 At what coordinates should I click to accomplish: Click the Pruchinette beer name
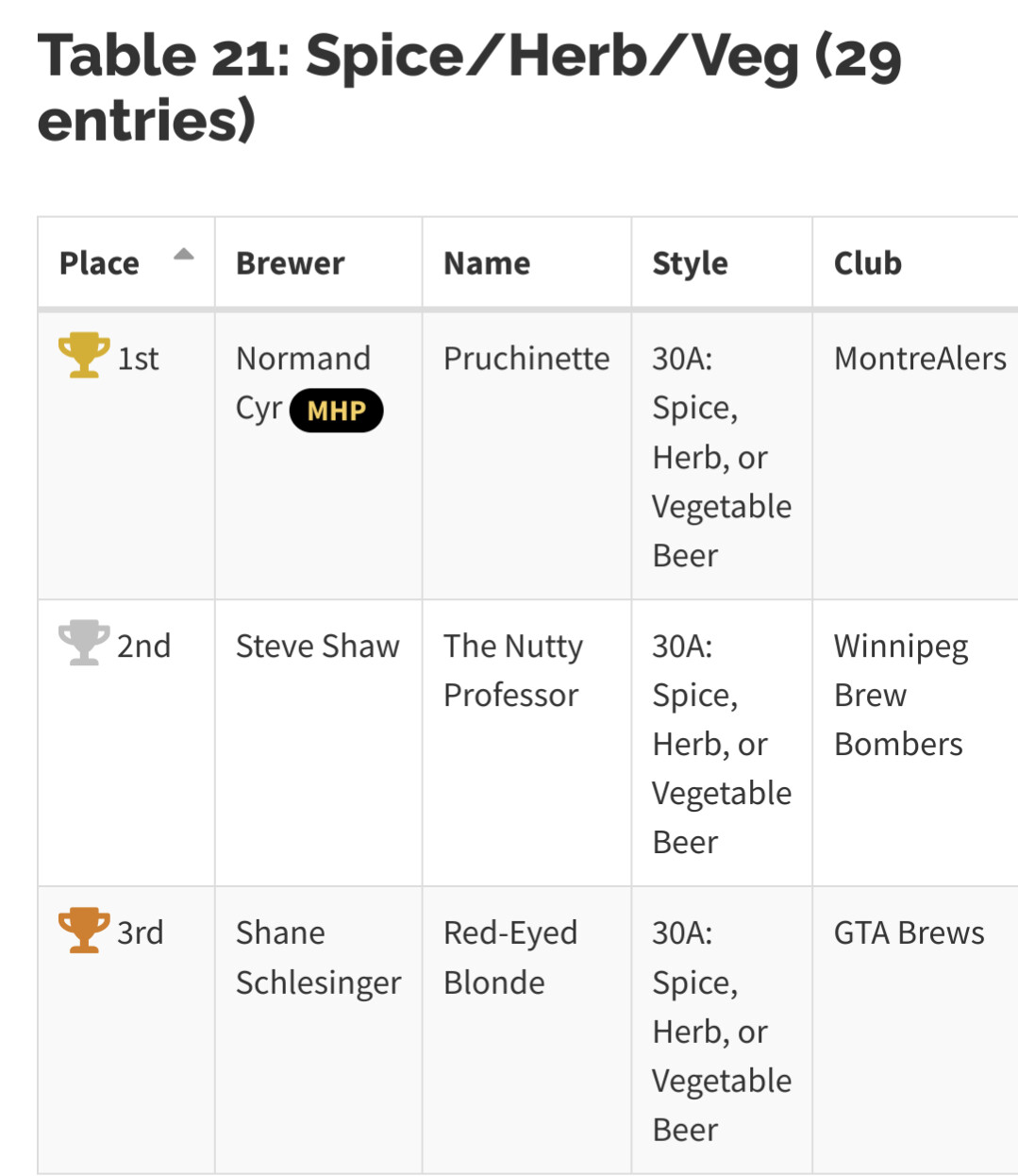pyautogui.click(x=526, y=360)
